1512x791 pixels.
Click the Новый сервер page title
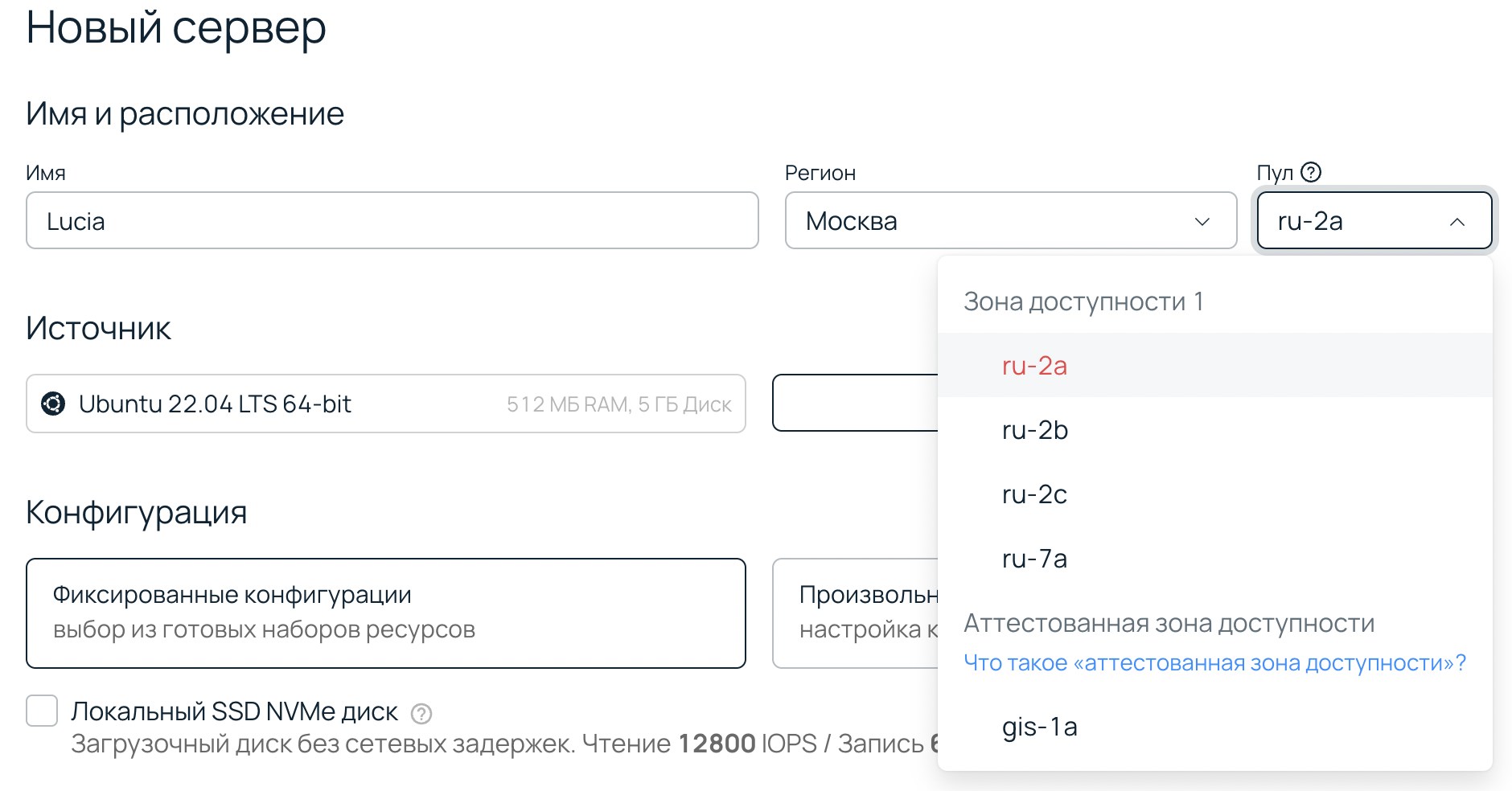[x=176, y=28]
